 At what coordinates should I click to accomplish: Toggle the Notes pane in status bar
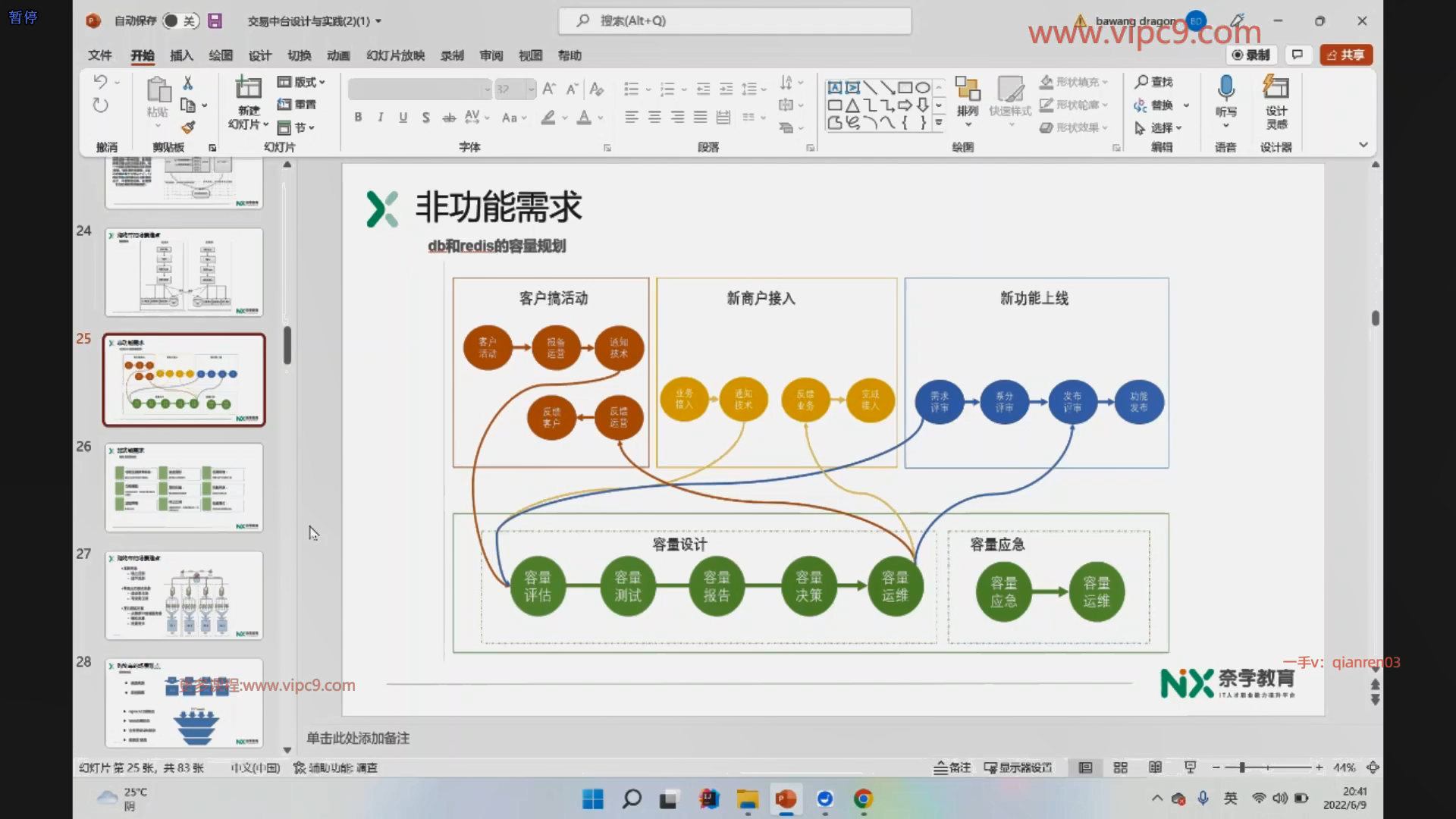click(x=952, y=767)
